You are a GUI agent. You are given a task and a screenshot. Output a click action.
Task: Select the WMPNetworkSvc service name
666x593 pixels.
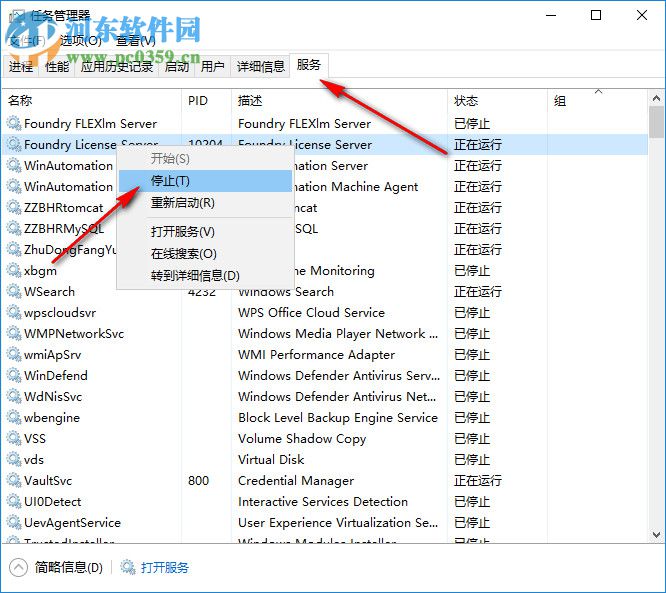click(74, 334)
